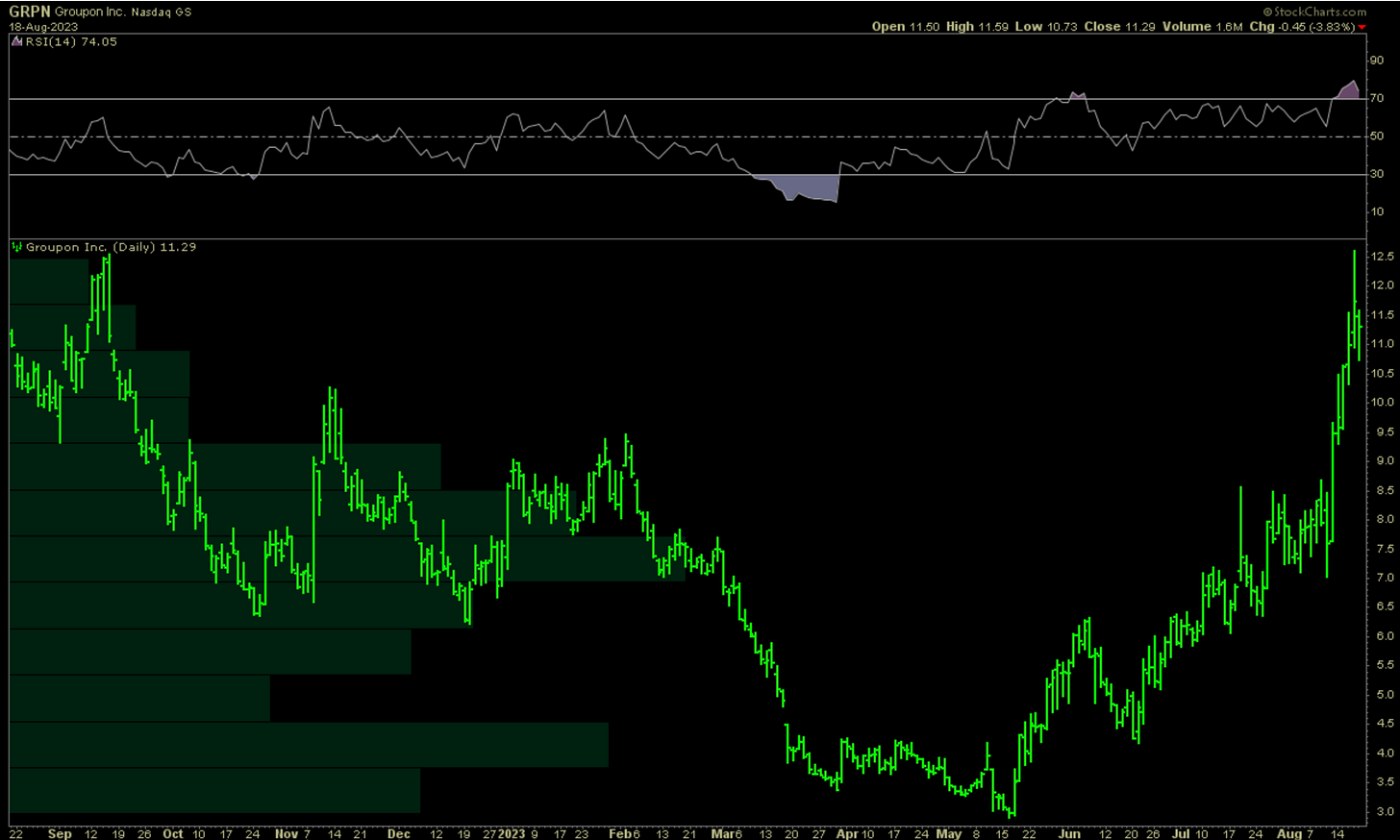This screenshot has height=840, width=1400.
Task: Click the 12.5 price axis label
Action: [1383, 257]
